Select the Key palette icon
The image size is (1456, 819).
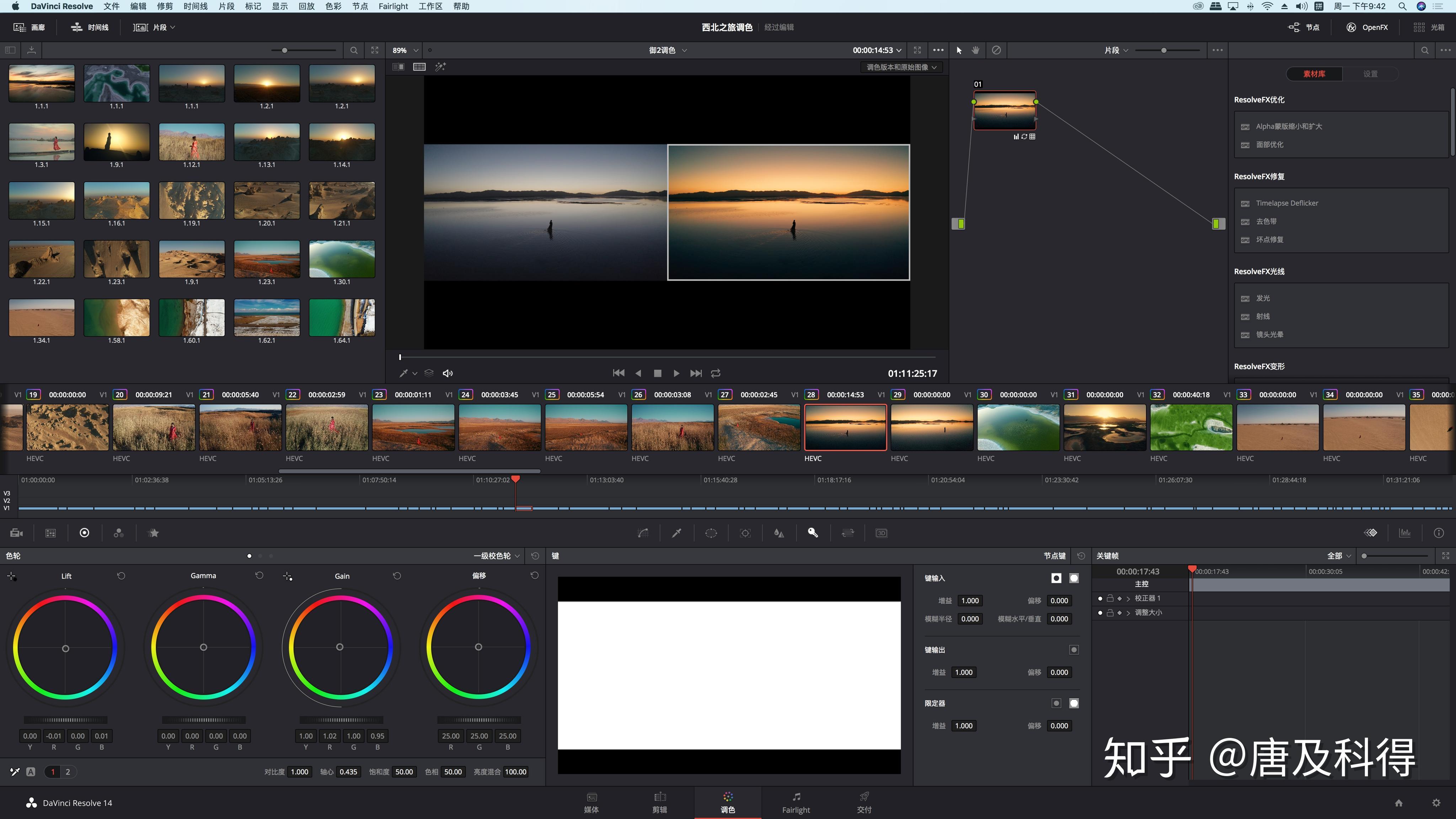[813, 533]
